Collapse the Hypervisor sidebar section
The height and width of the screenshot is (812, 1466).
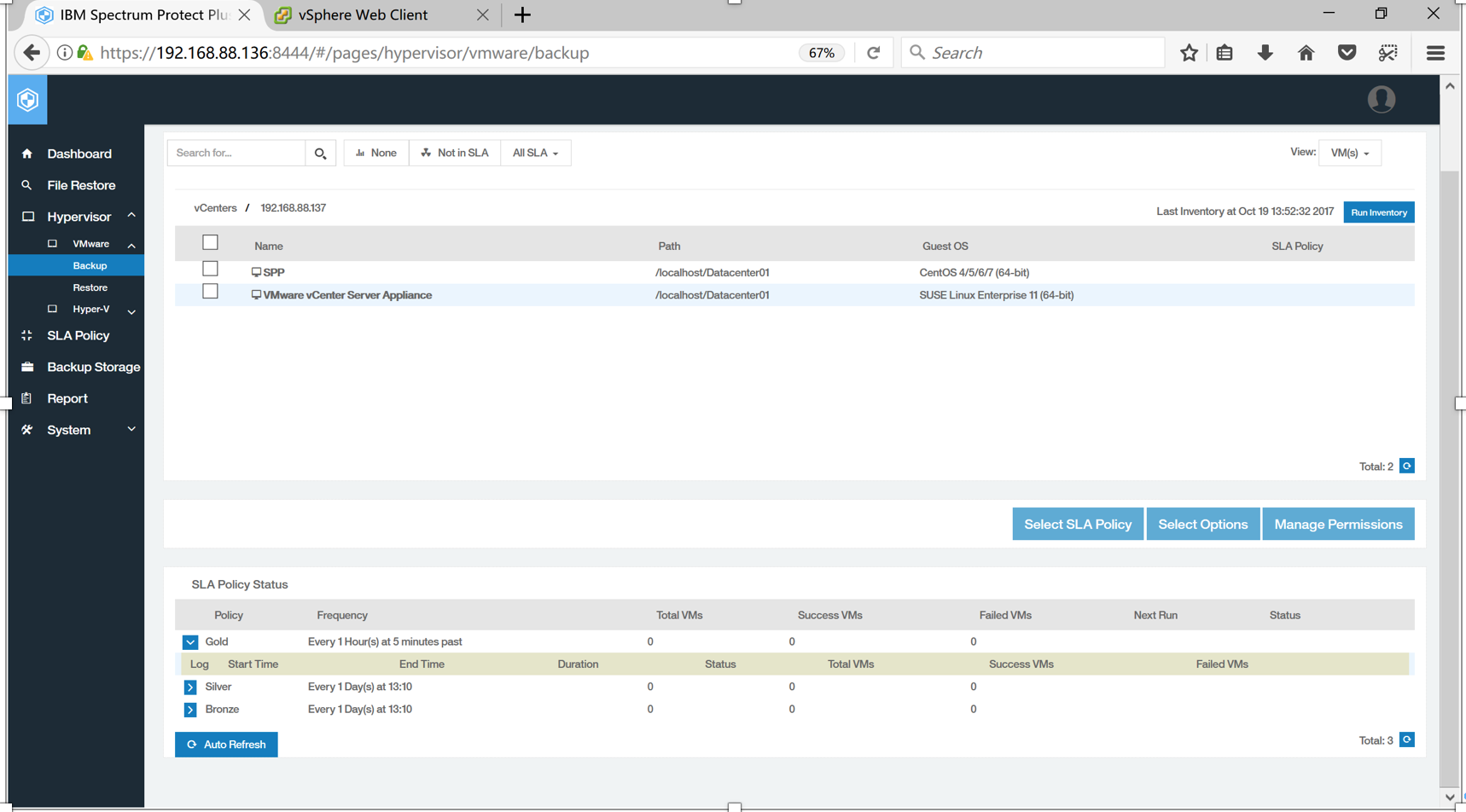(x=131, y=216)
